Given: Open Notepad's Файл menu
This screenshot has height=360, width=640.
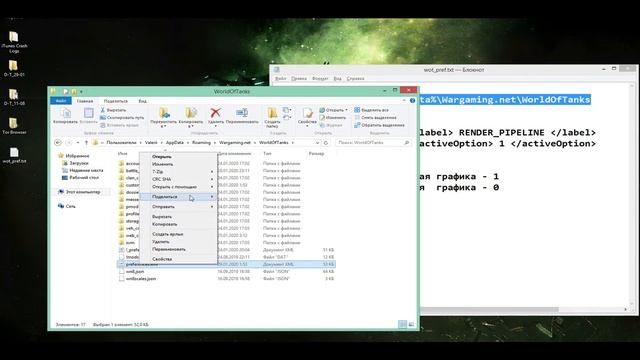Looking at the screenshot, I should click(280, 78).
